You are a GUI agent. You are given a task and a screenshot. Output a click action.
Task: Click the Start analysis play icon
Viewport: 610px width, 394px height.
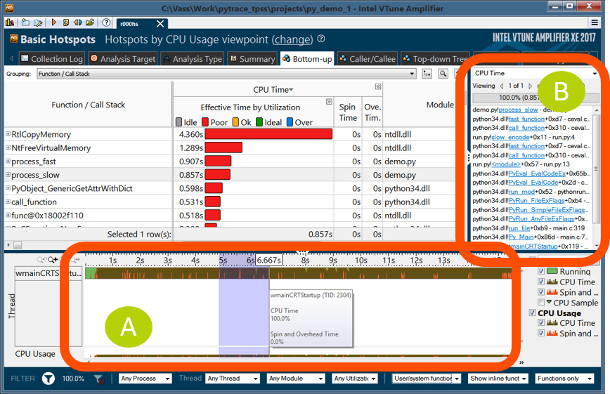pyautogui.click(x=54, y=23)
